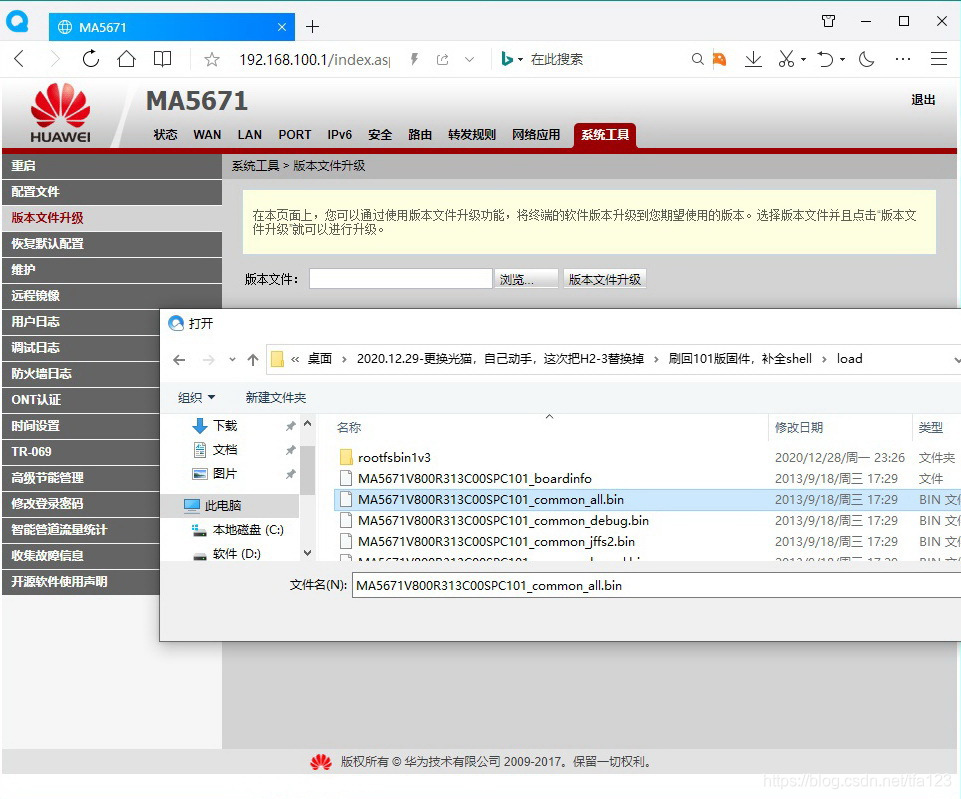Click the 版本文件 path input field
The height and width of the screenshot is (799, 961).
coord(401,279)
